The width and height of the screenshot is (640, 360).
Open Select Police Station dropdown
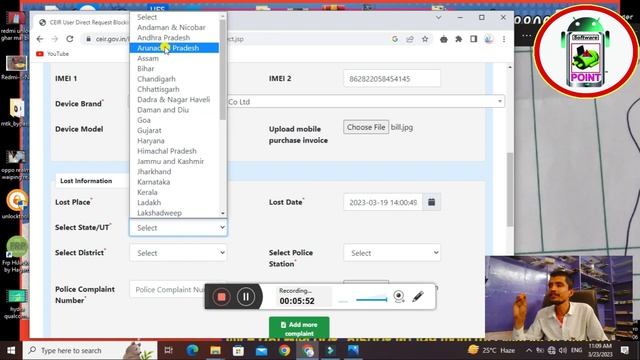pyautogui.click(x=392, y=253)
